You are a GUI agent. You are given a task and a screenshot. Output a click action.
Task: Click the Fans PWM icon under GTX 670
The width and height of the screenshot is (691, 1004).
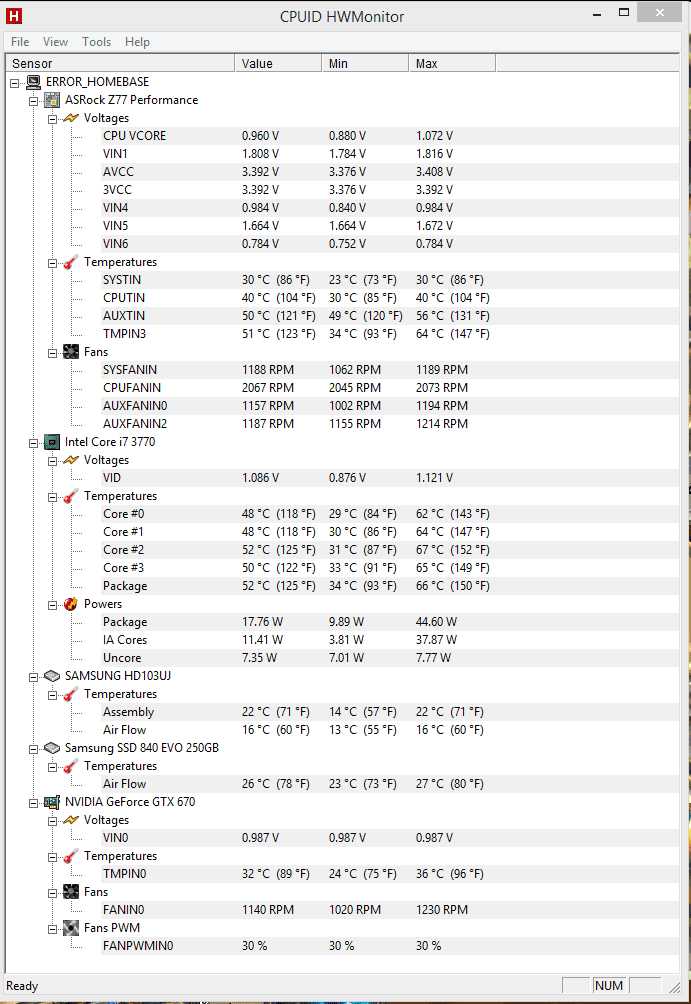(71, 928)
